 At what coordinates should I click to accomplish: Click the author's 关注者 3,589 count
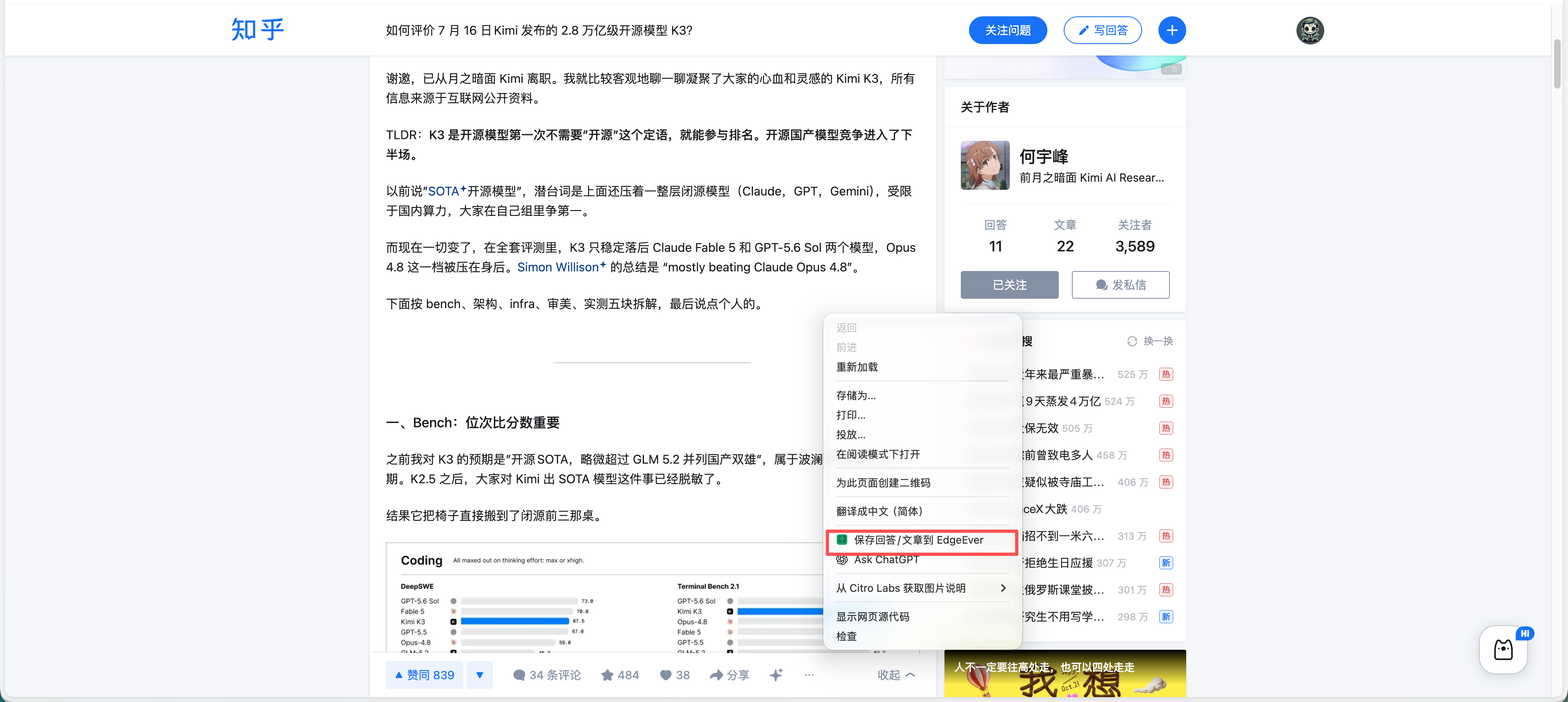[1135, 237]
